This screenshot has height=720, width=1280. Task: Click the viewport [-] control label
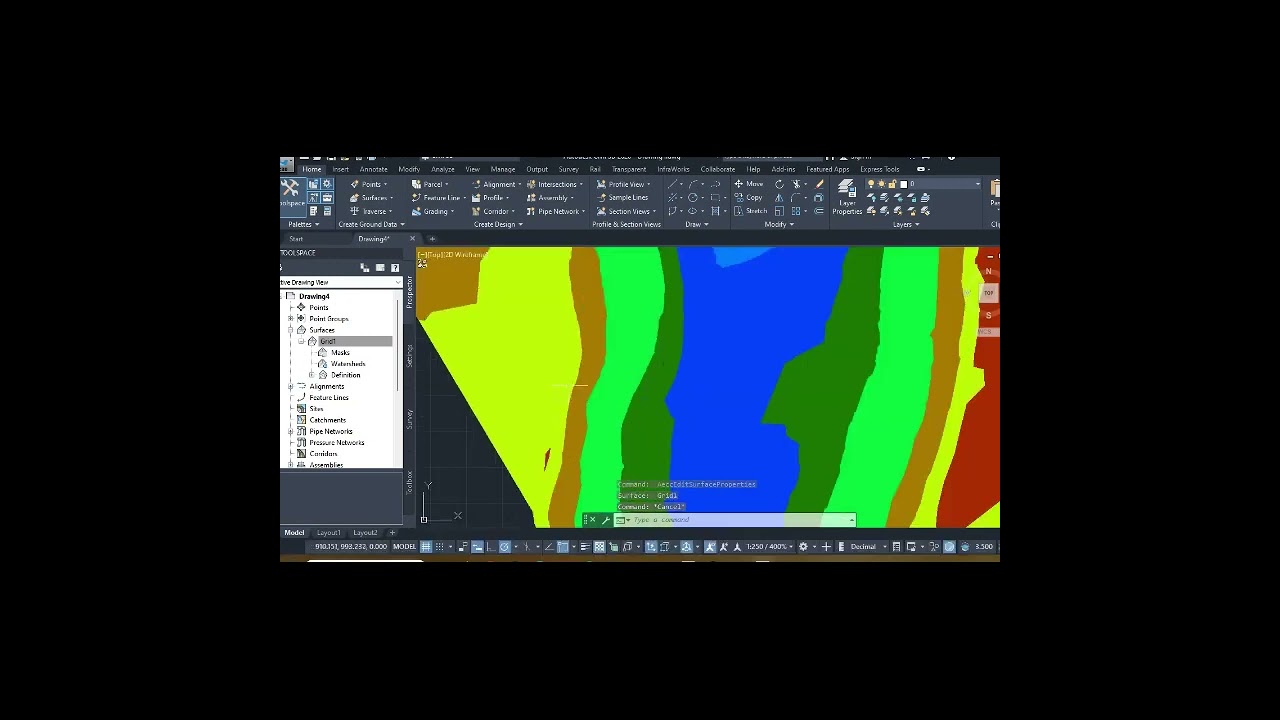[423, 255]
